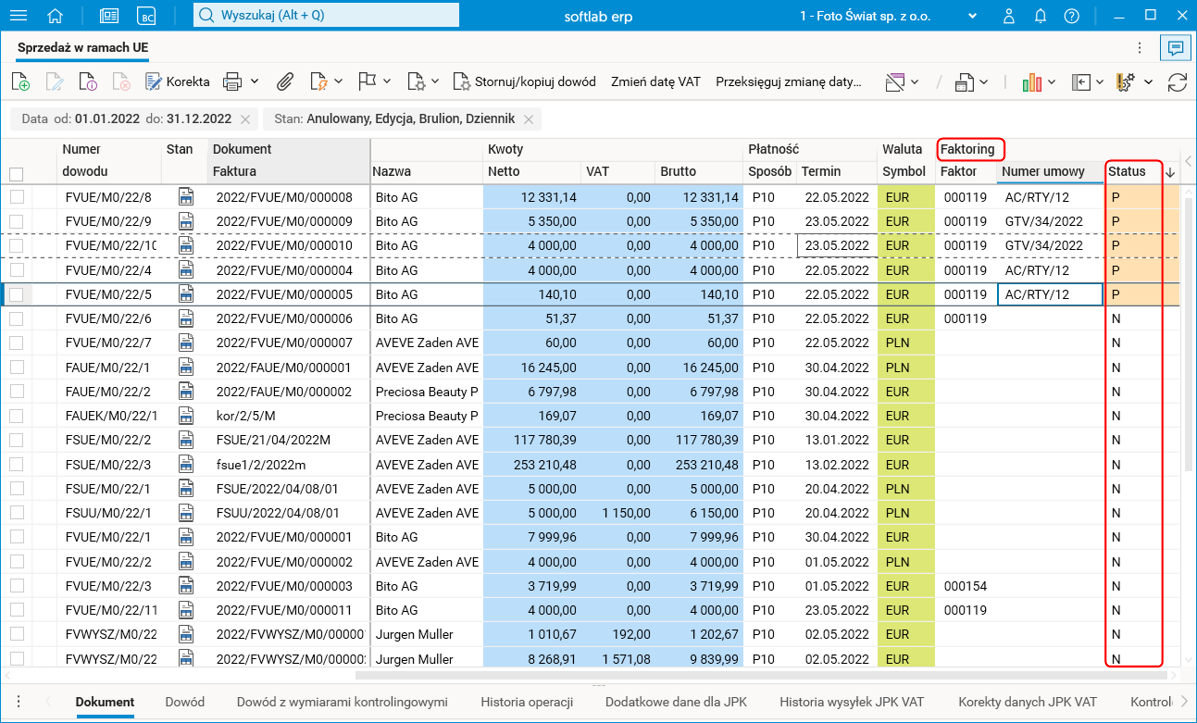Expand the chart icon dropdown arrow
The image size is (1197, 723).
coord(1054,82)
